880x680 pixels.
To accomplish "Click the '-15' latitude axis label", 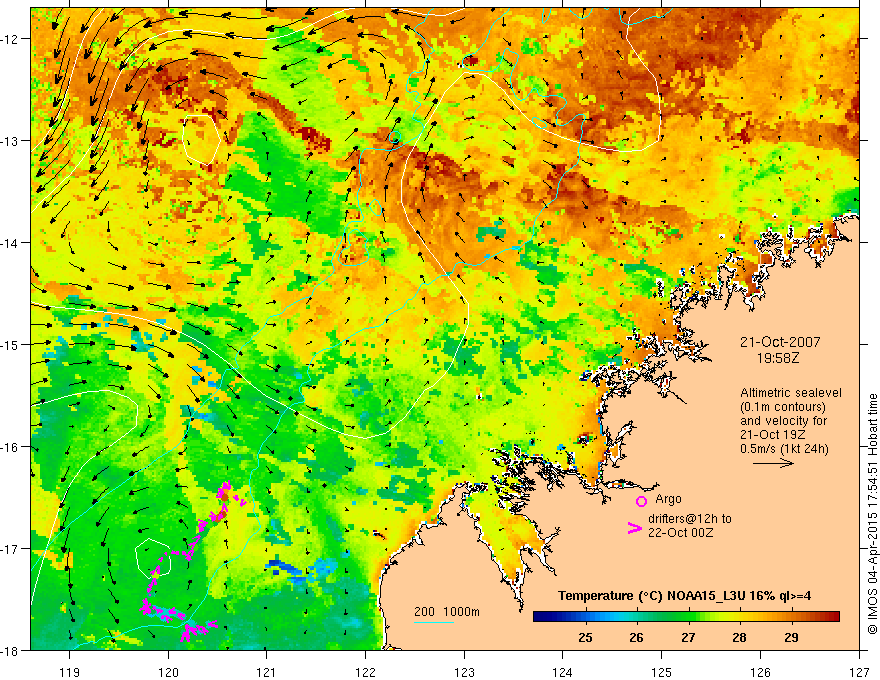I will pyautogui.click(x=11, y=344).
